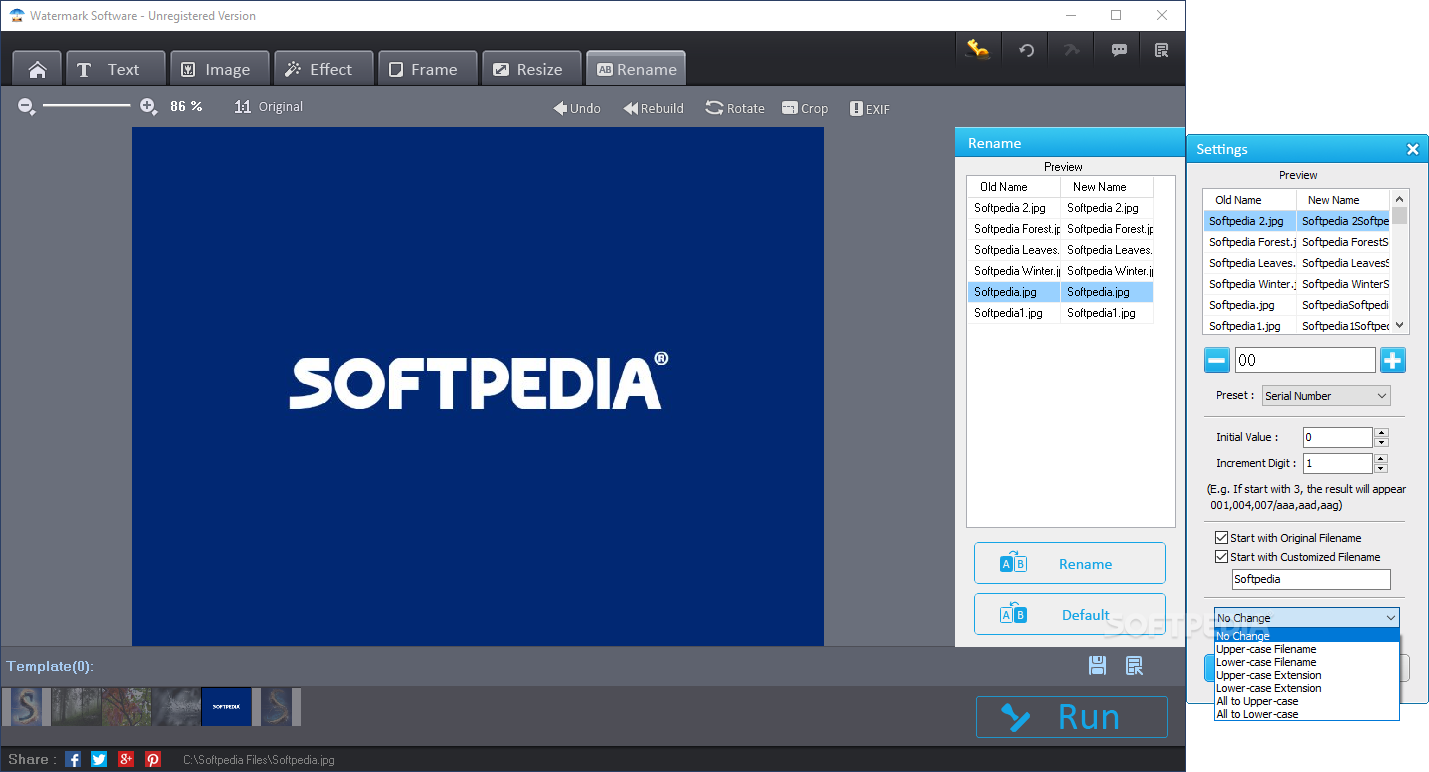Click the Rename button in Rename panel
The width and height of the screenshot is (1429, 772).
coord(1070,563)
